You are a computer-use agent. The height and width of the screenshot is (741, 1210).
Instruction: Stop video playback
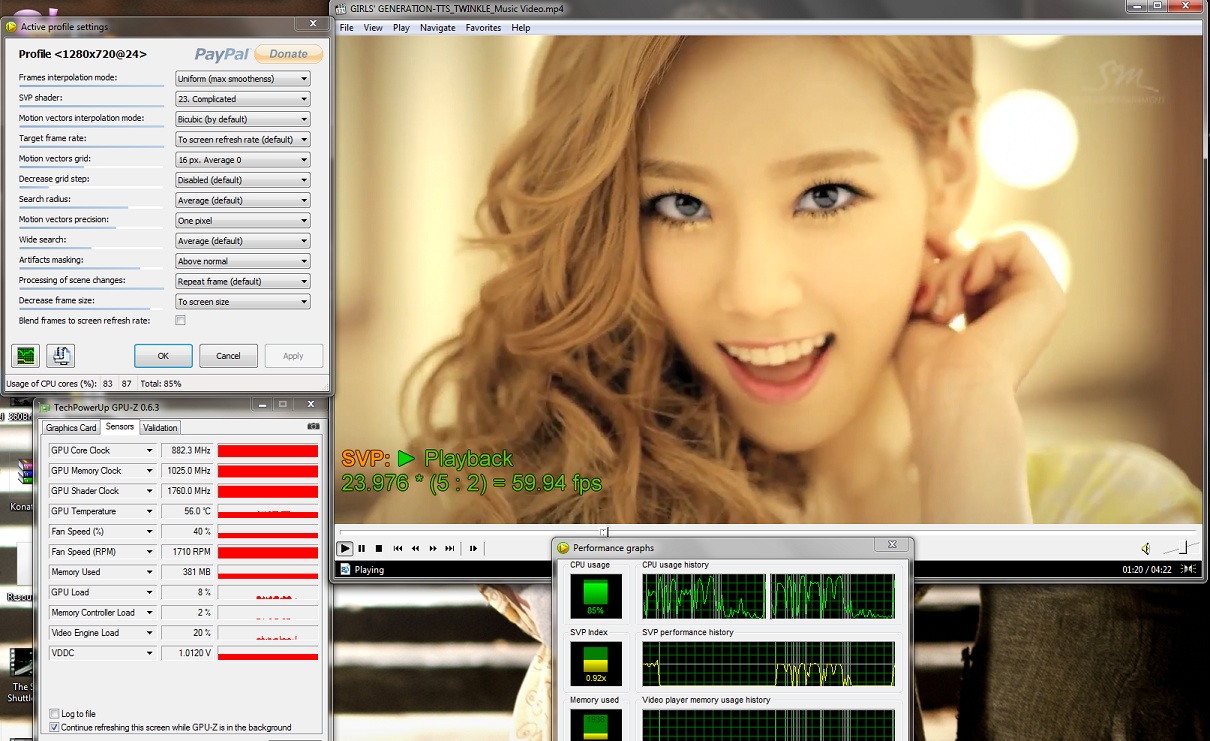coord(378,548)
